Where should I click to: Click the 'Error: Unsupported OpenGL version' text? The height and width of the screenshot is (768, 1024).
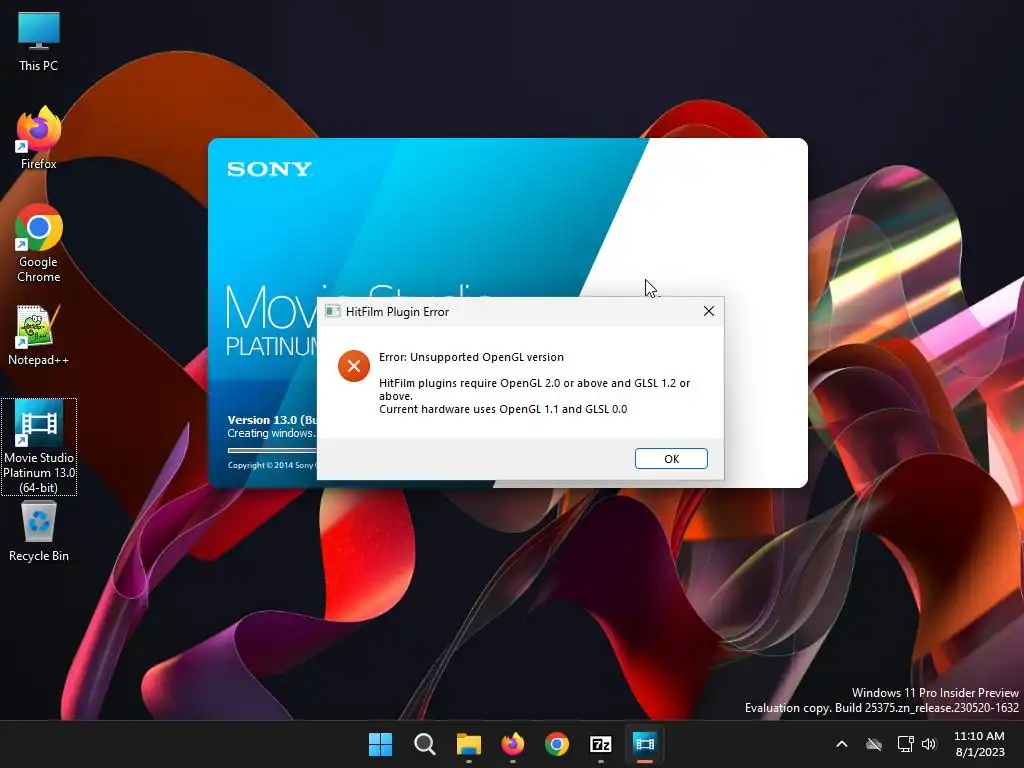click(471, 357)
